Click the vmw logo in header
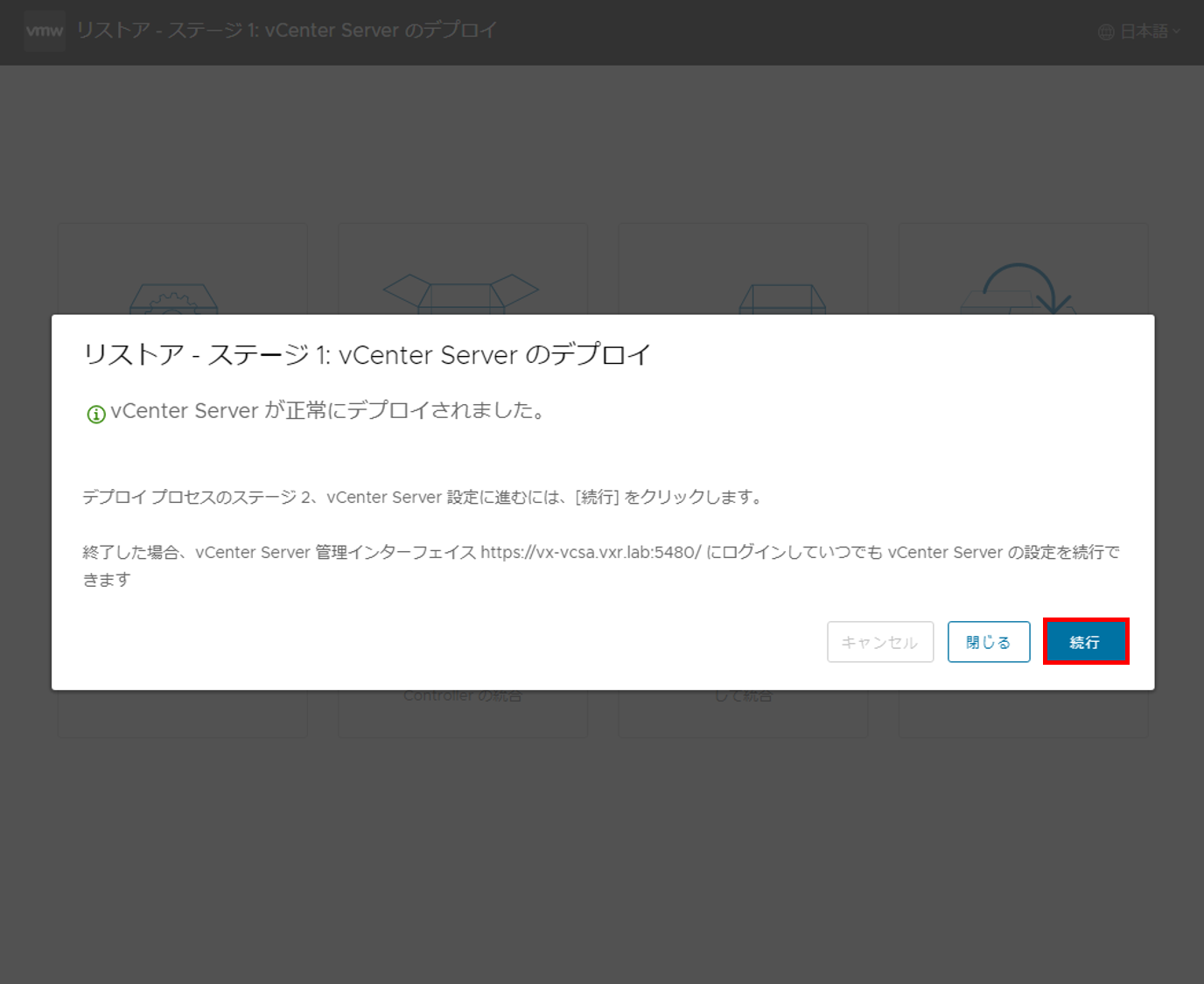 coord(45,31)
